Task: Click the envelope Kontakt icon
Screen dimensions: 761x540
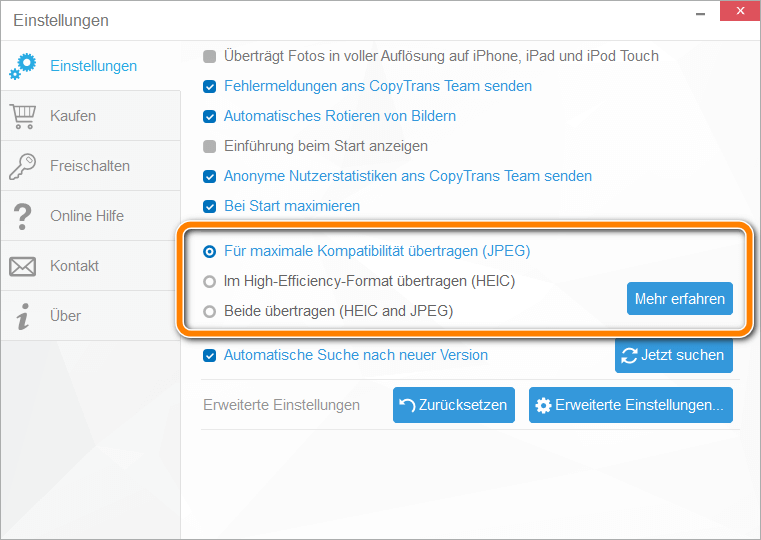Action: click(22, 266)
